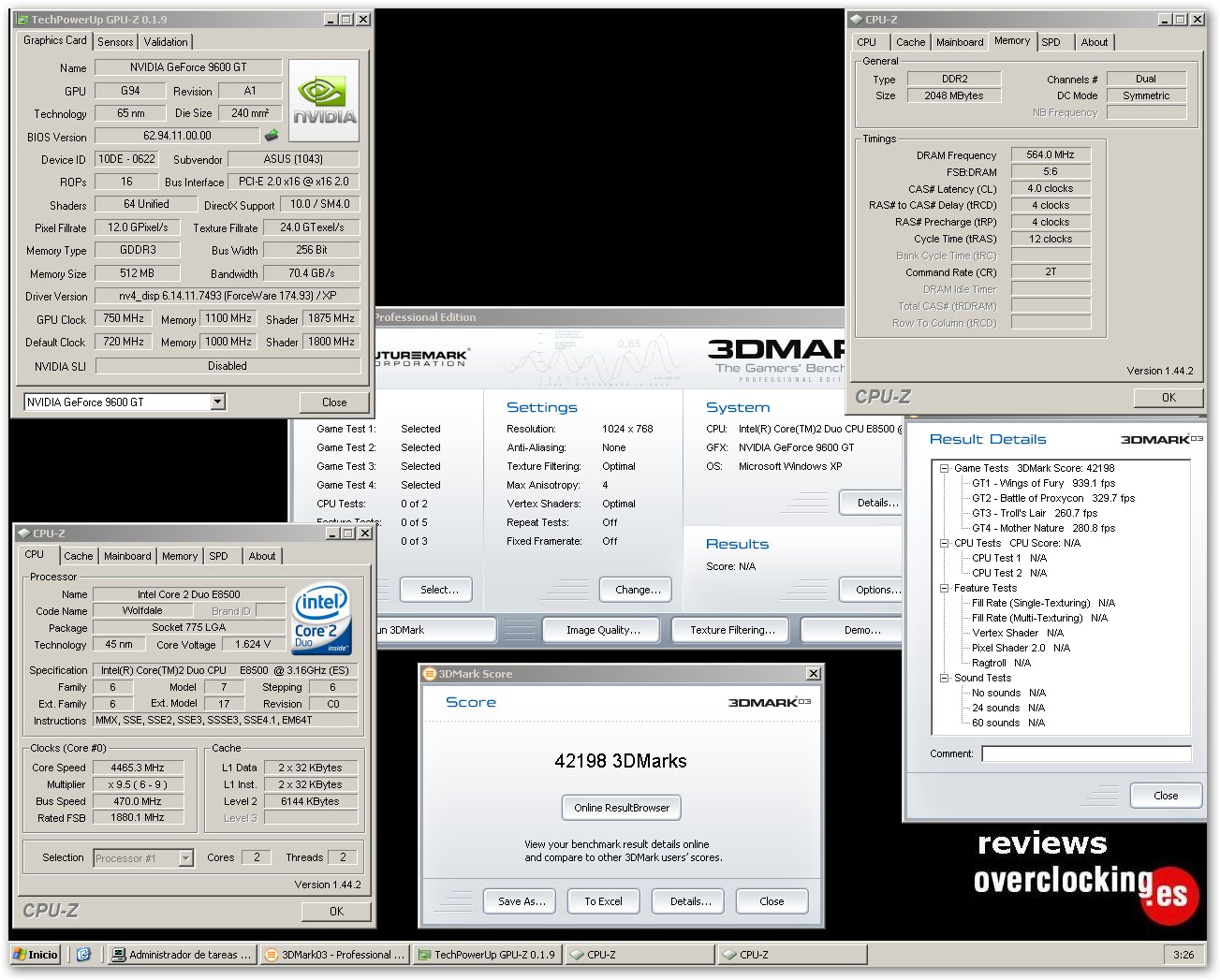The image size is (1220, 980).
Task: Open Mainboard tab in bottom-left CPU-Z window
Action: 127,556
